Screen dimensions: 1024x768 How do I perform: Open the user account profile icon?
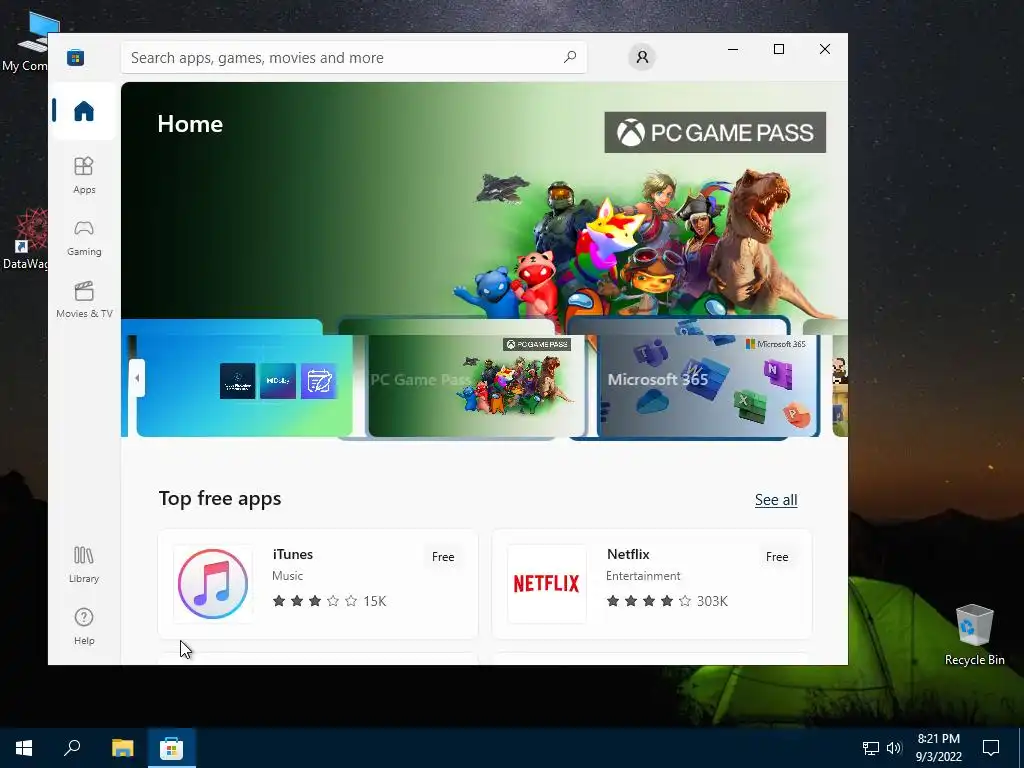[x=642, y=57]
